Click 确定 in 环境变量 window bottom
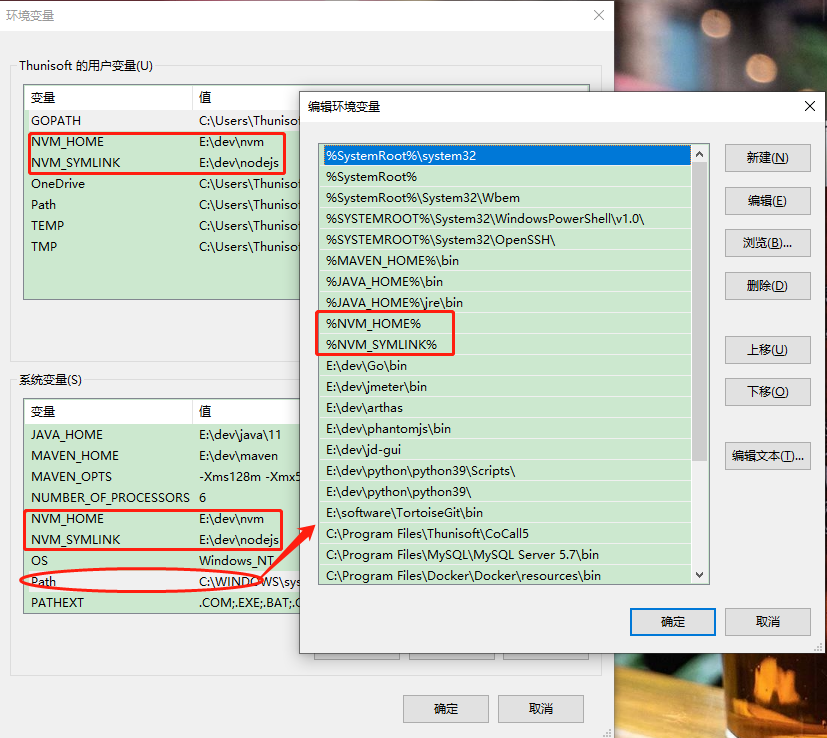The image size is (827, 738). 446,708
